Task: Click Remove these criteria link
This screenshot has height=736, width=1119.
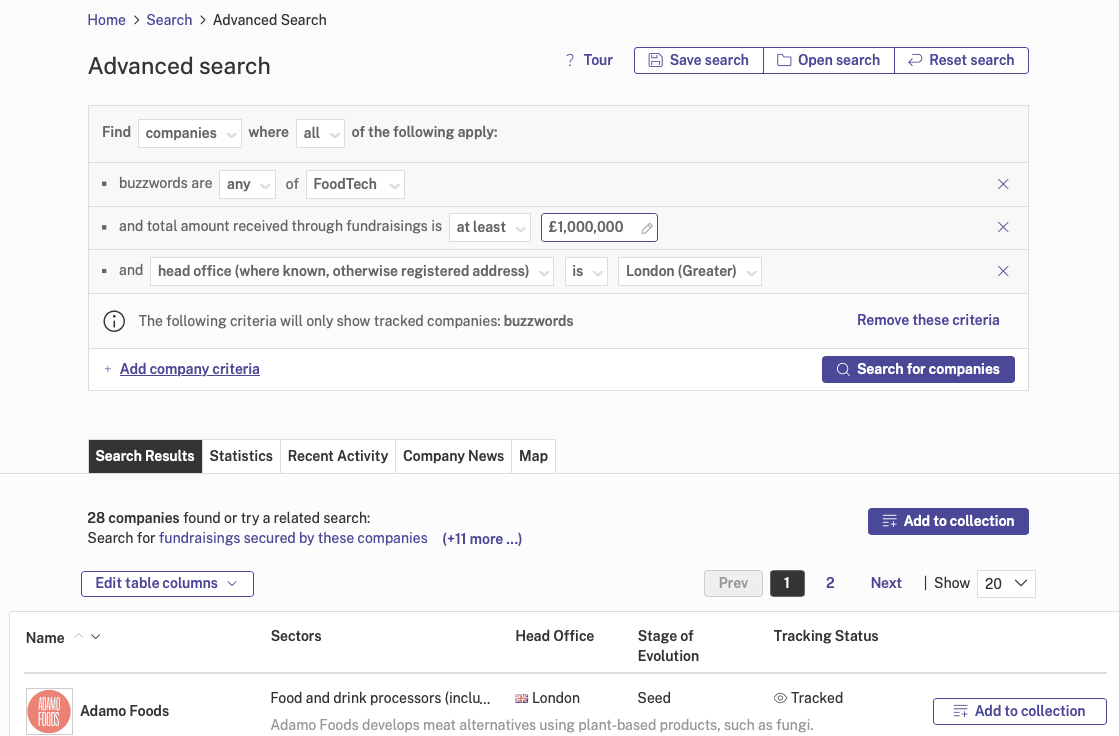Action: pos(928,321)
